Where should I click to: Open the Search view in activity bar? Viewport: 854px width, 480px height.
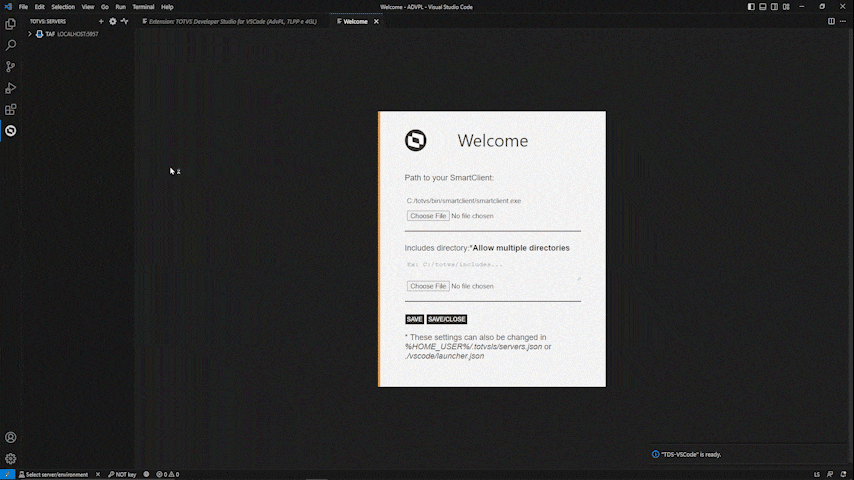10,45
